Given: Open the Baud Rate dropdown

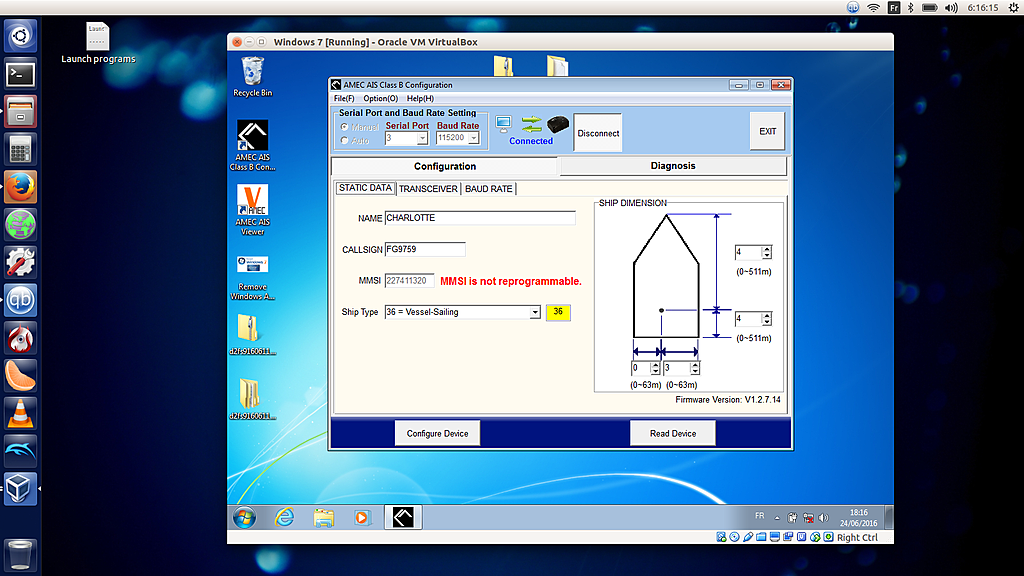Looking at the screenshot, I should tap(473, 138).
